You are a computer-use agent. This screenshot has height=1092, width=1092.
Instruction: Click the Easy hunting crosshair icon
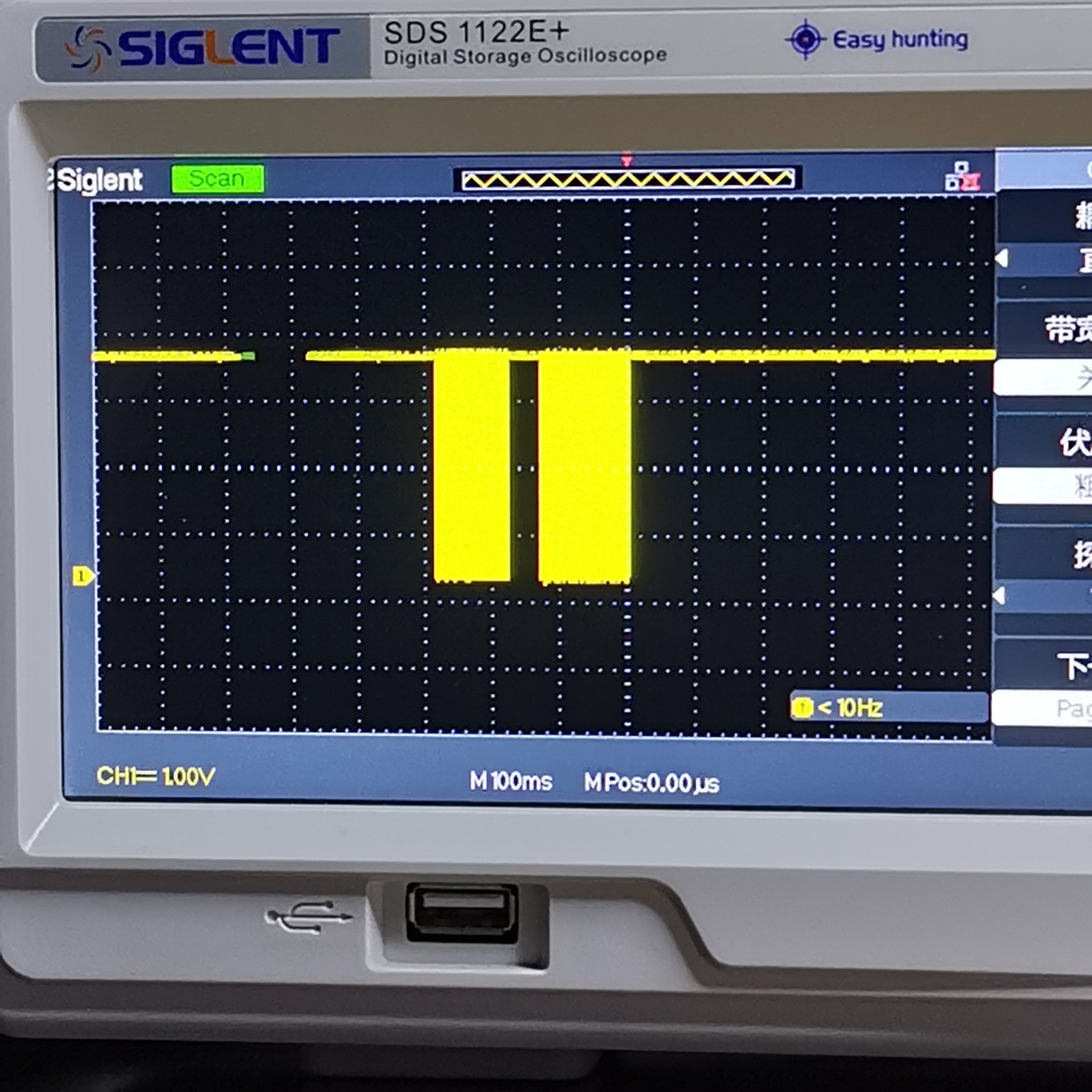(x=805, y=39)
